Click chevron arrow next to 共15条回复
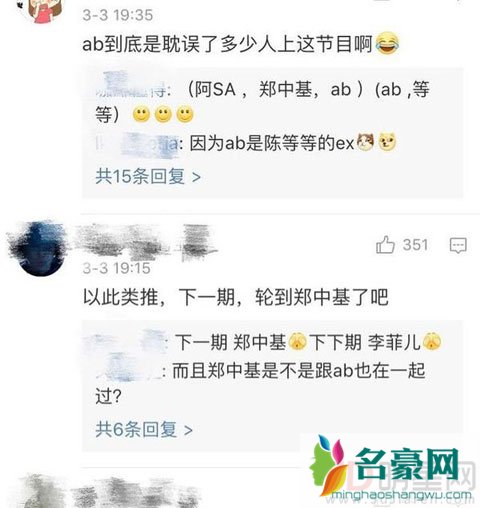This screenshot has height=508, width=480. click(197, 177)
